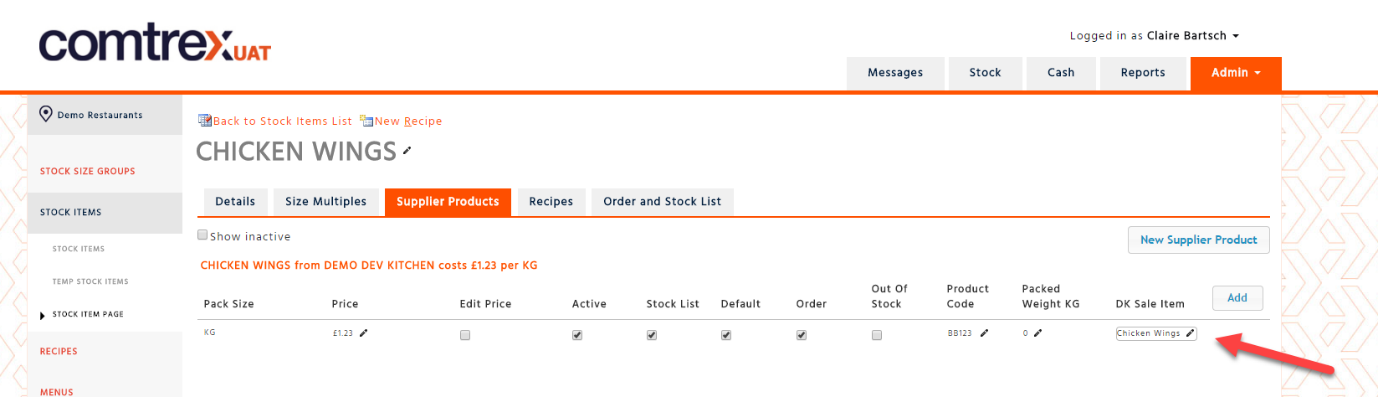Open the Order and Stock List tab
The height and width of the screenshot is (397, 1378).
pyautogui.click(x=662, y=202)
